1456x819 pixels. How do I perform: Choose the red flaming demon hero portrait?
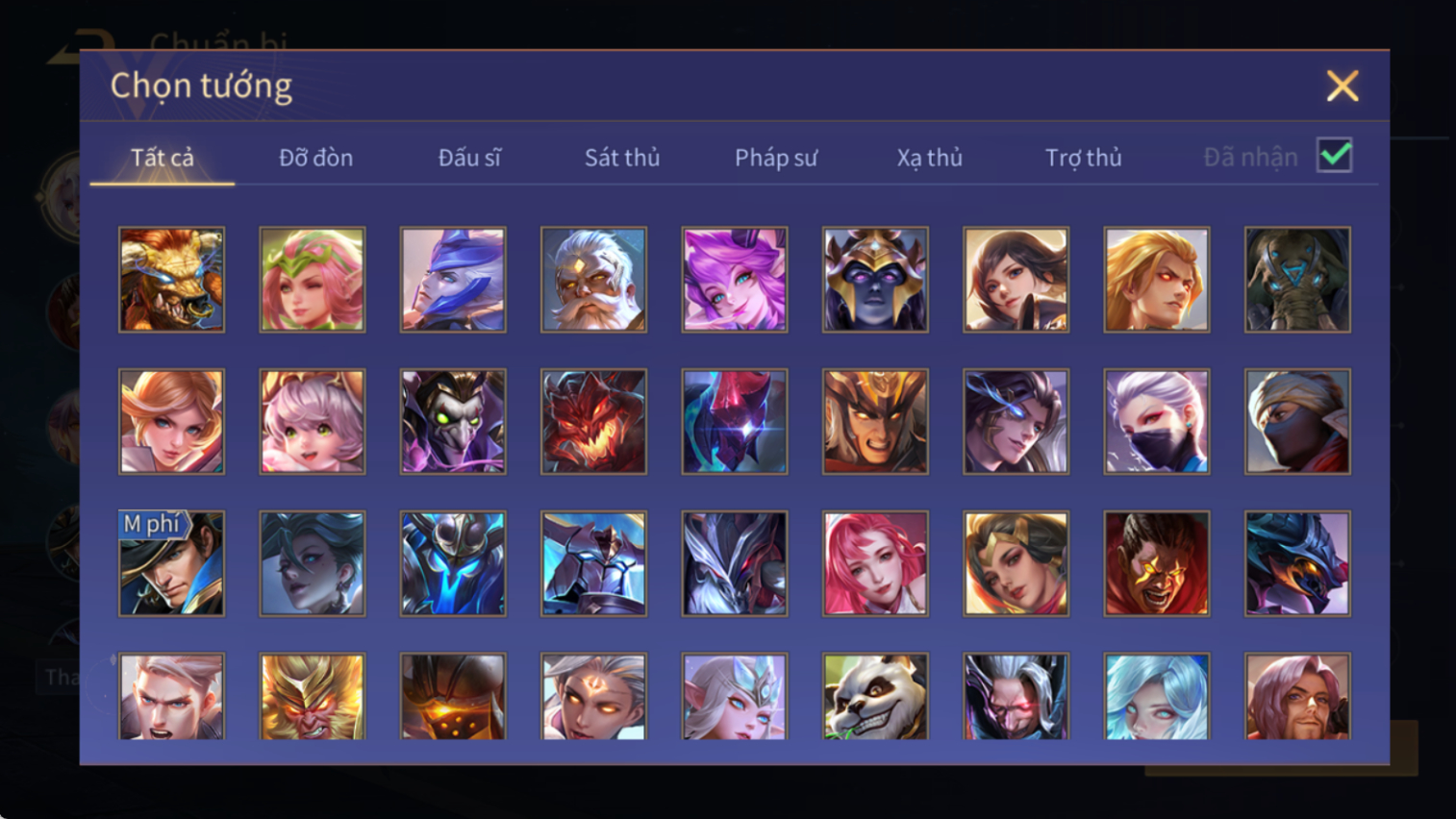click(x=593, y=422)
